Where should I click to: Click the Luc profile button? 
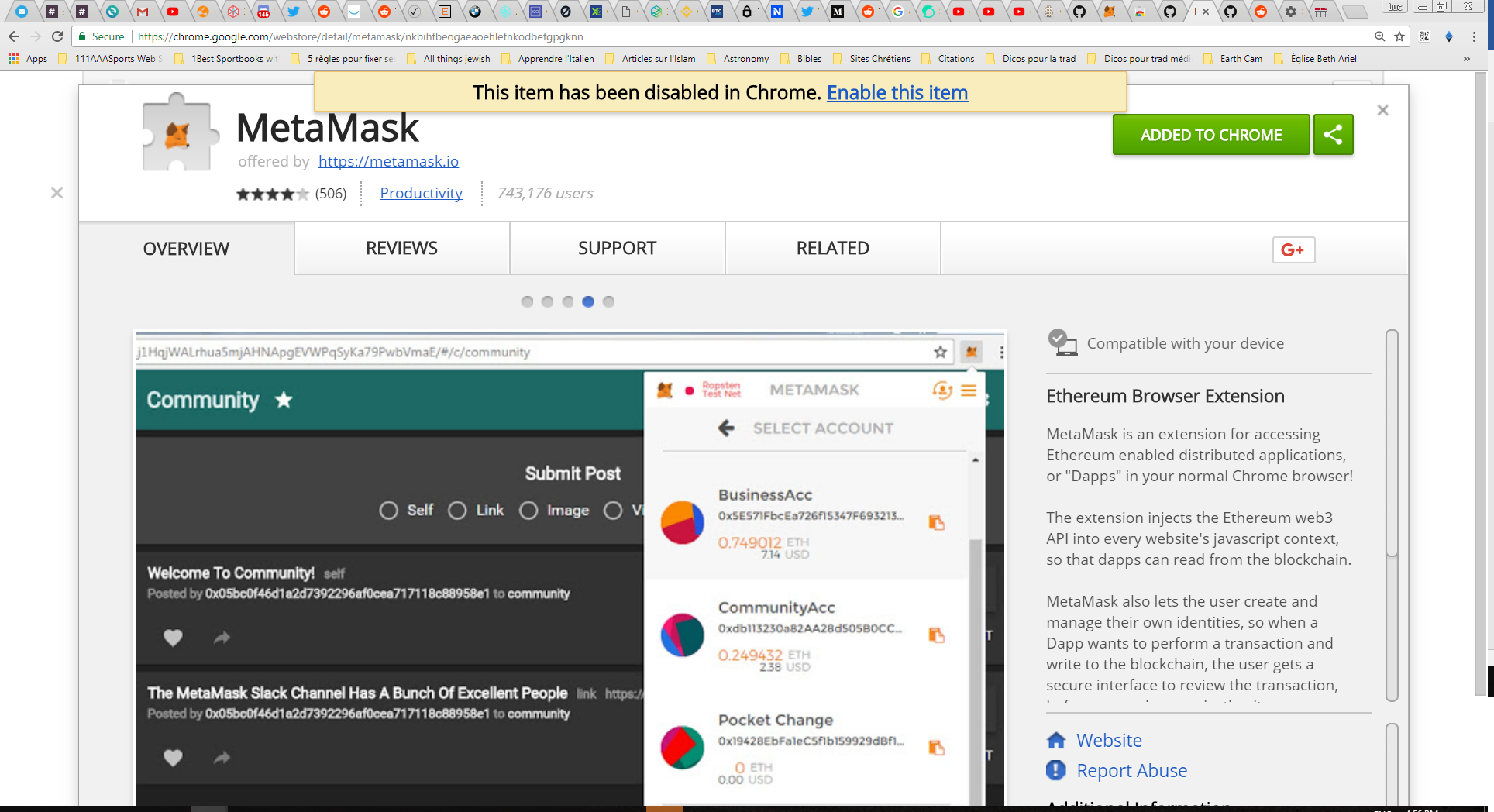click(1395, 7)
